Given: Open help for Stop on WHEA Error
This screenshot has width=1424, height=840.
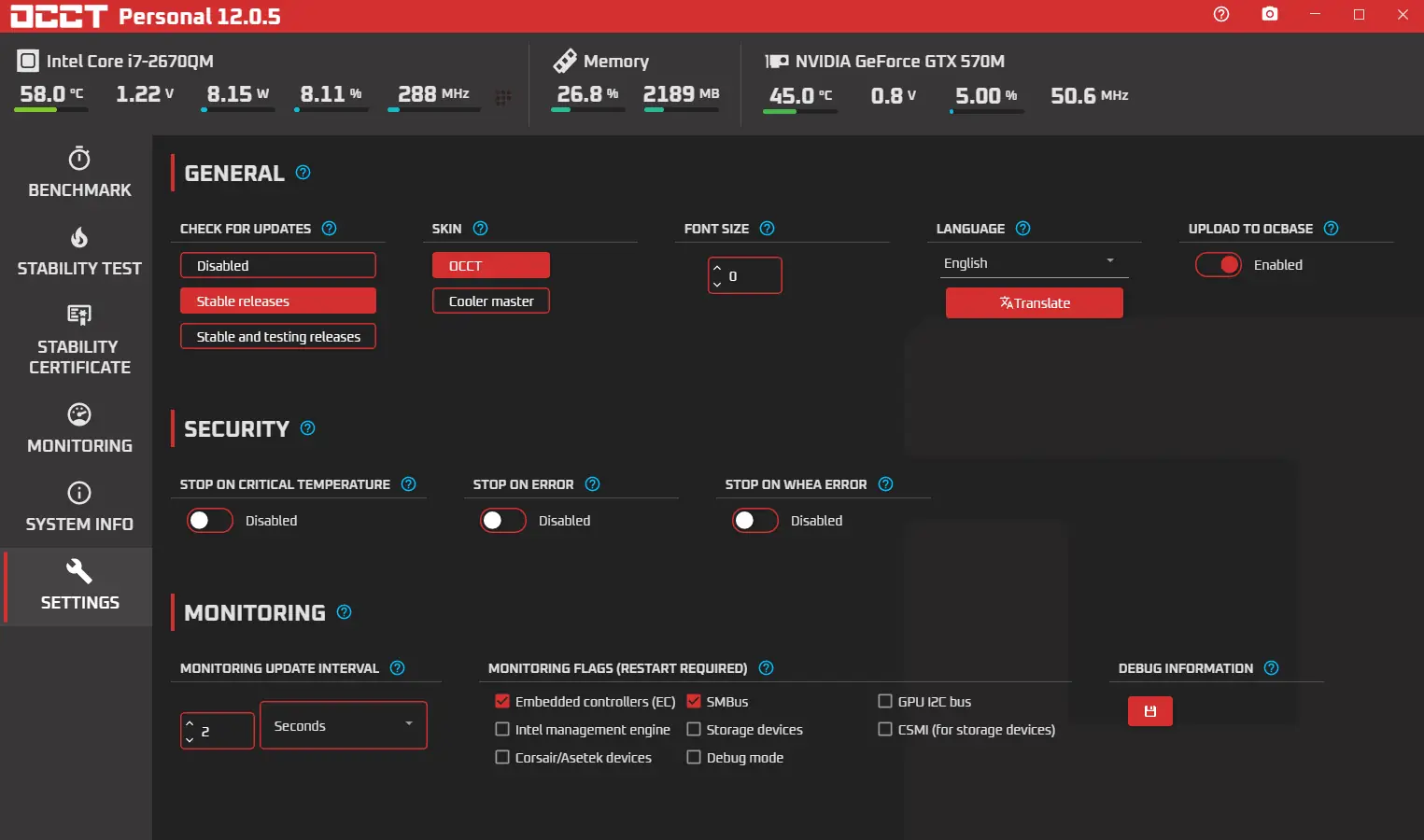Looking at the screenshot, I should pyautogui.click(x=886, y=484).
